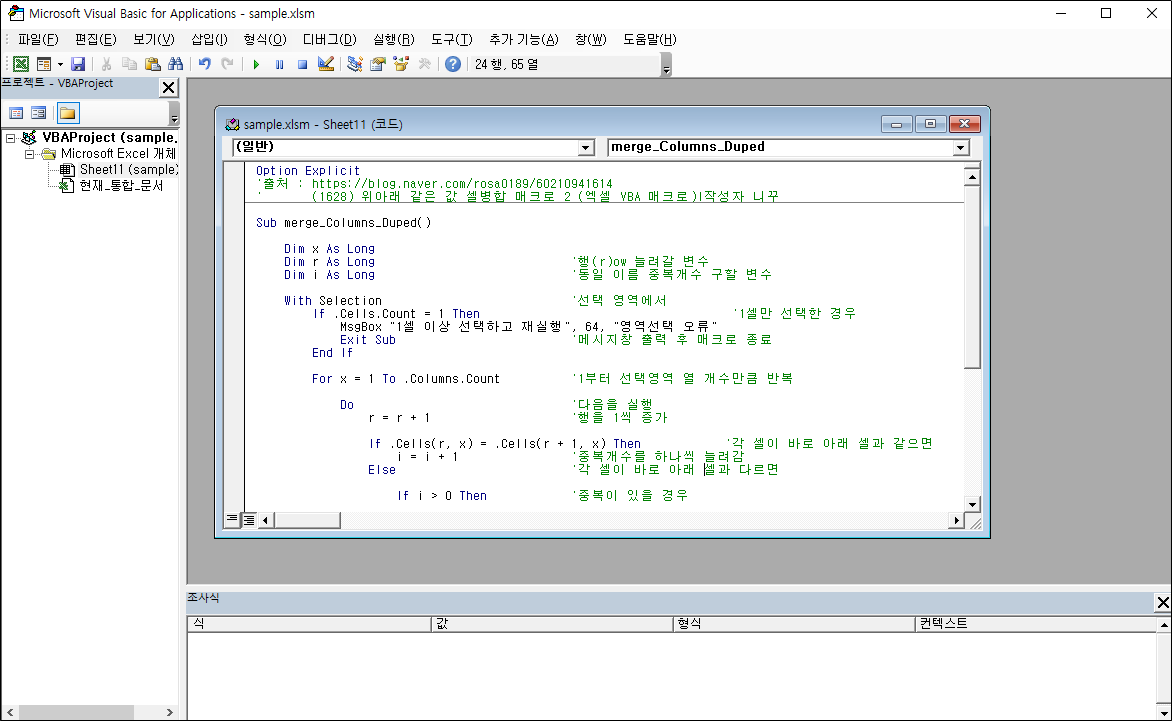The width and height of the screenshot is (1172, 721).
Task: Open the 도움말(H) menu
Action: tap(650, 40)
